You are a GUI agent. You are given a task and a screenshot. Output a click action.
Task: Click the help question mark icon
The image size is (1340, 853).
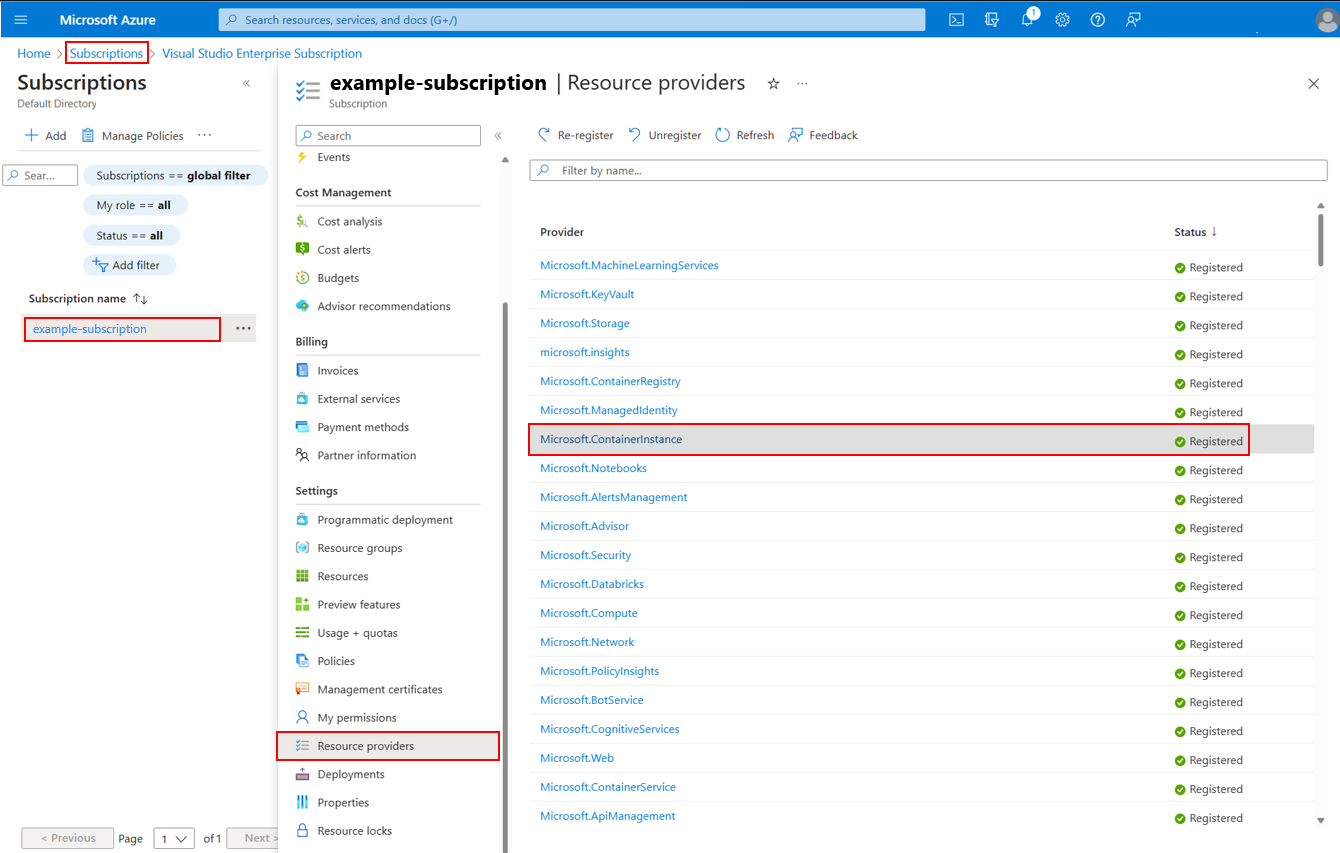pyautogui.click(x=1098, y=19)
